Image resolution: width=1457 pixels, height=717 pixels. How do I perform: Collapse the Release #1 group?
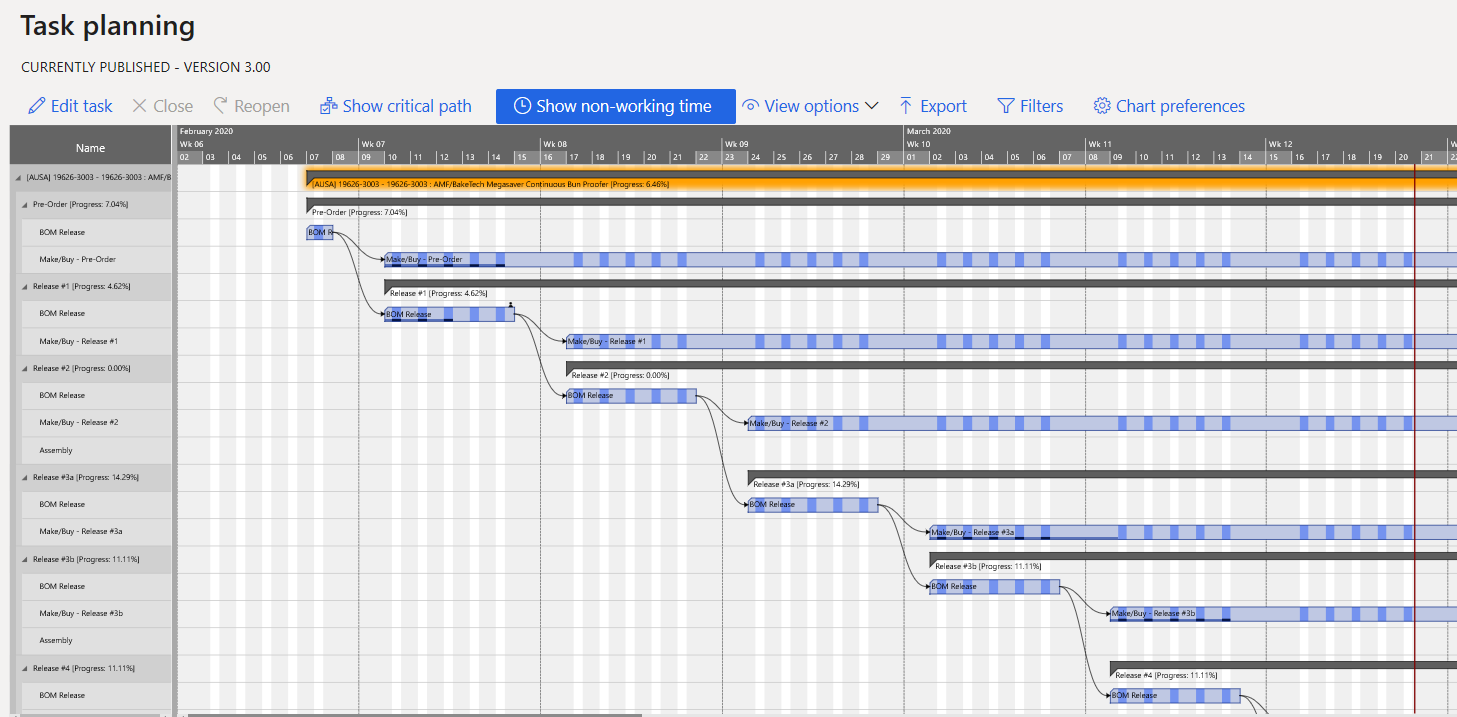25,287
